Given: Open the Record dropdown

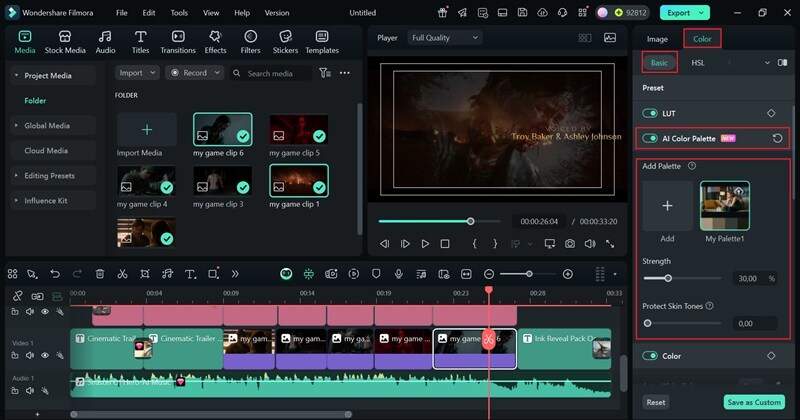Looking at the screenshot, I should tap(195, 73).
